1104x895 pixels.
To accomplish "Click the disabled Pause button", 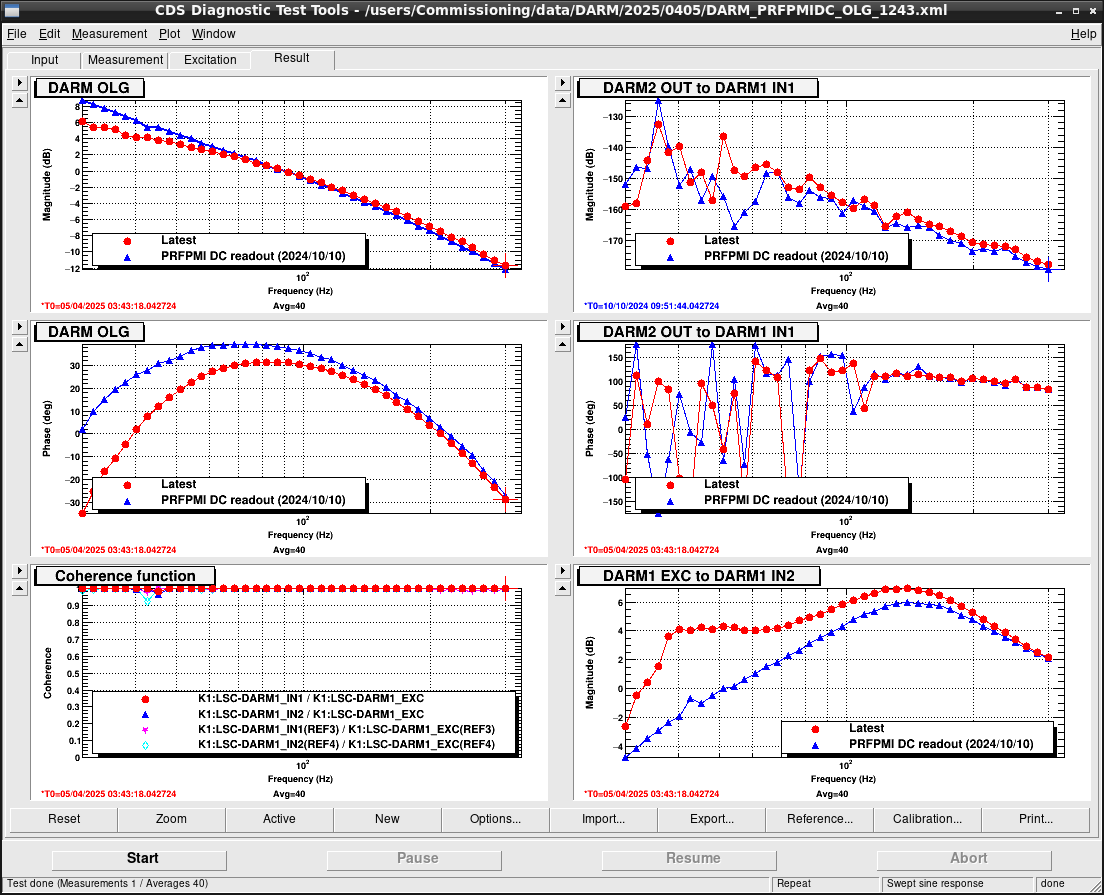I will [415, 859].
